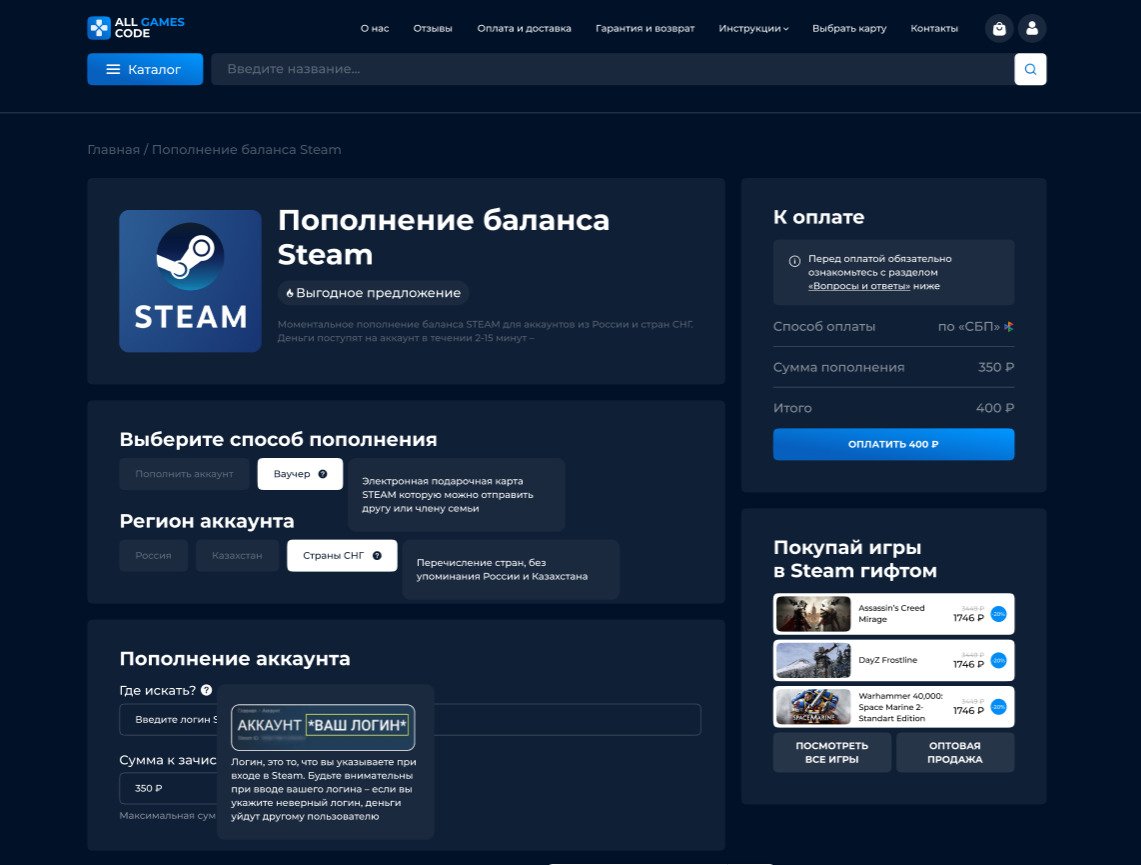Click the DayZ Frostline title text
Viewport: 1141px width, 865px height.
(888, 660)
